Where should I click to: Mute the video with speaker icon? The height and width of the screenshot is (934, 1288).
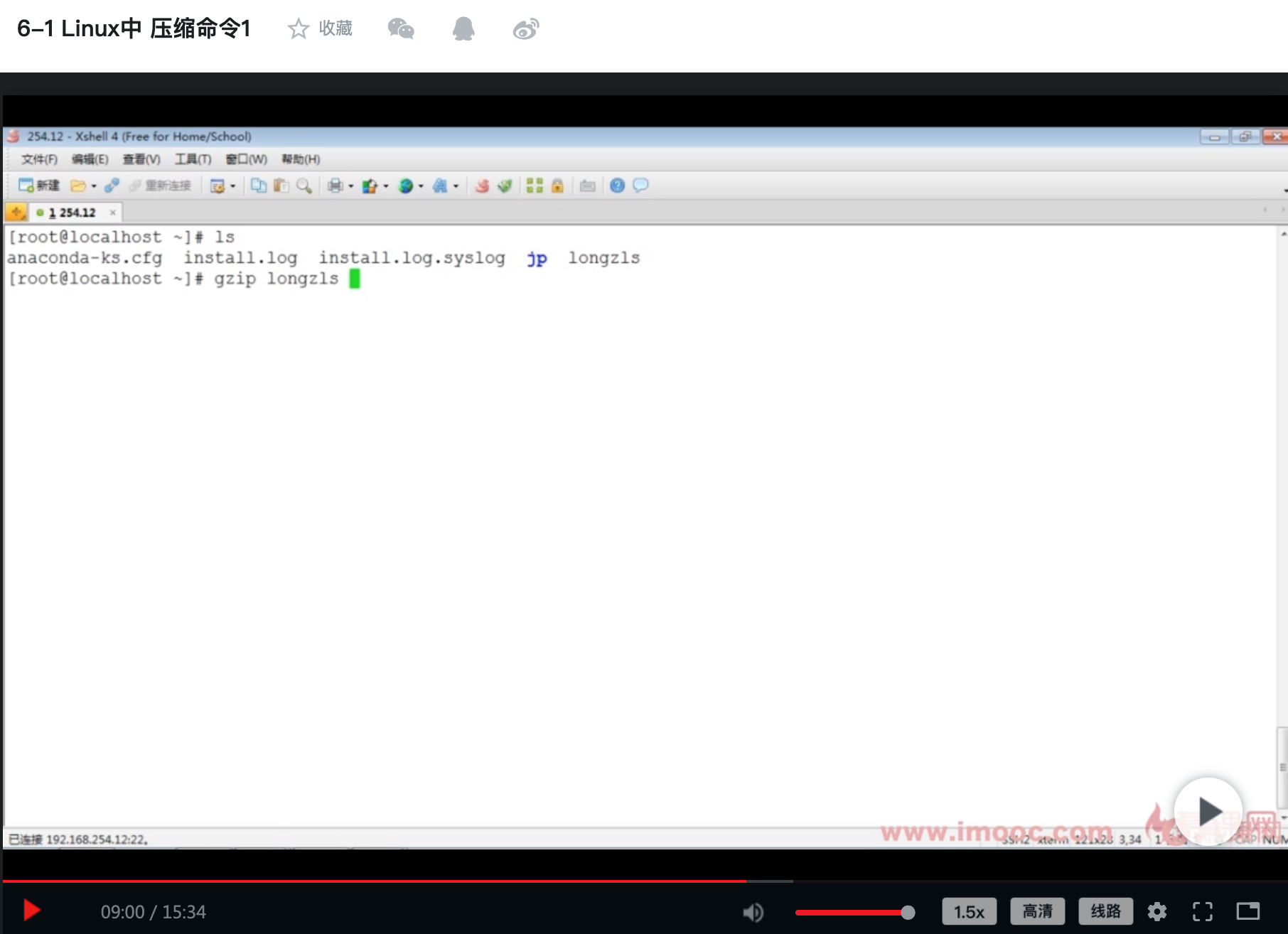(753, 912)
